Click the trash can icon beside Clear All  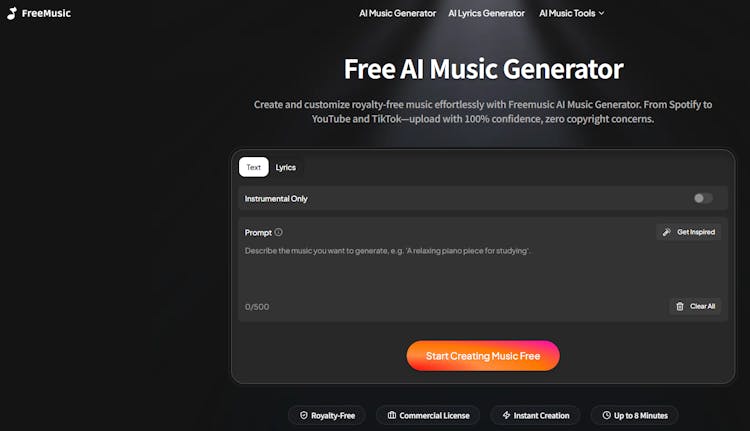[x=680, y=306]
